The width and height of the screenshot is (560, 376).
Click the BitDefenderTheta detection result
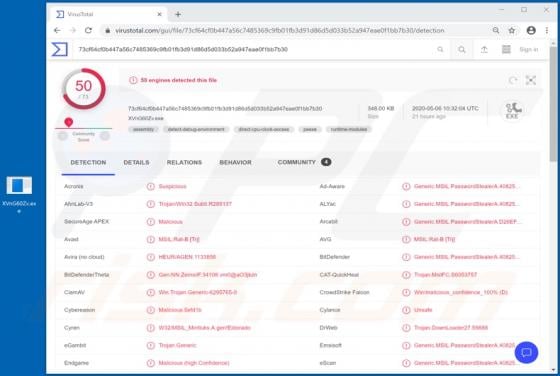click(x=208, y=275)
